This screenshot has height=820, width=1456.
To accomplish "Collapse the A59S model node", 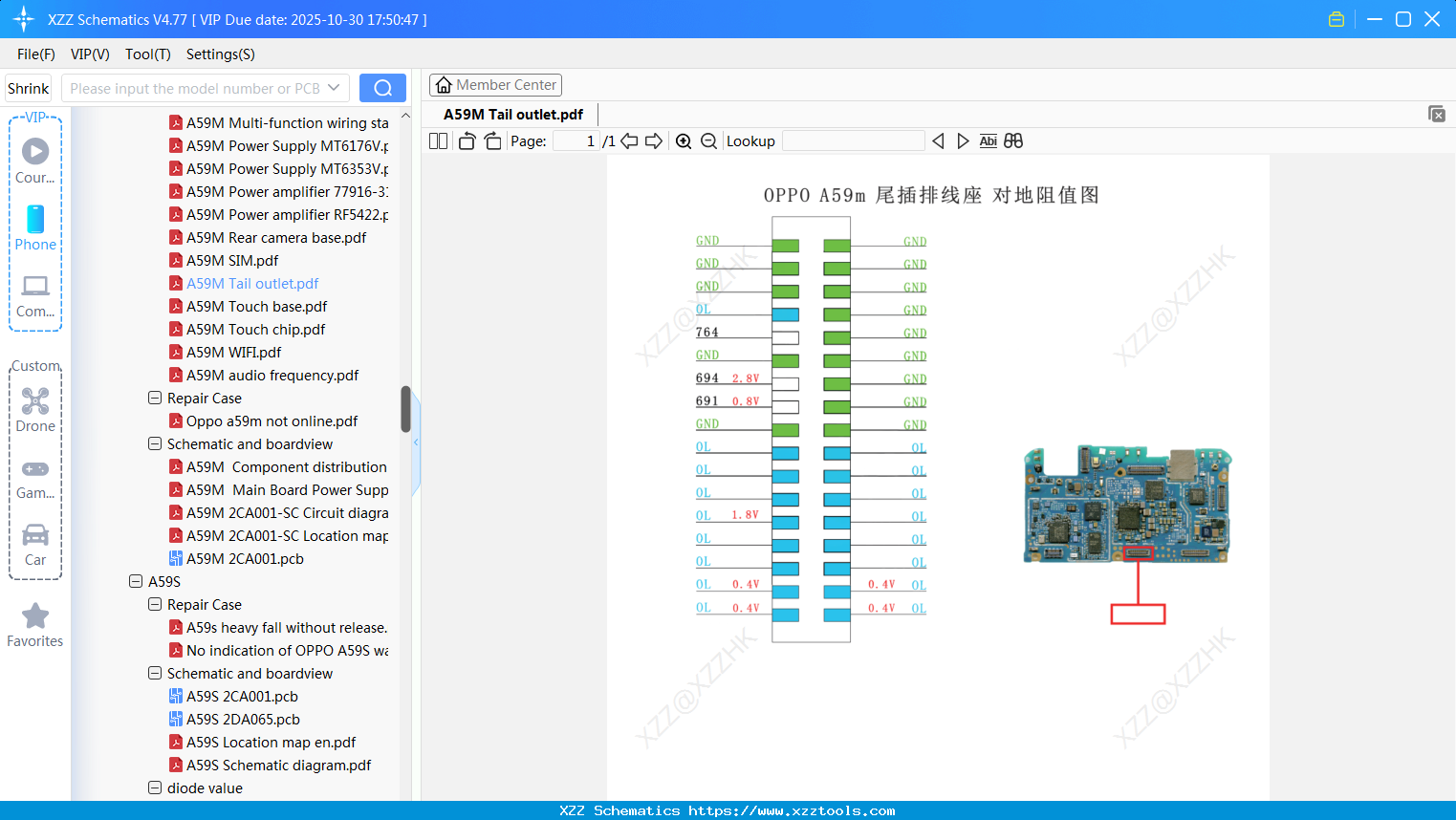I will (136, 582).
